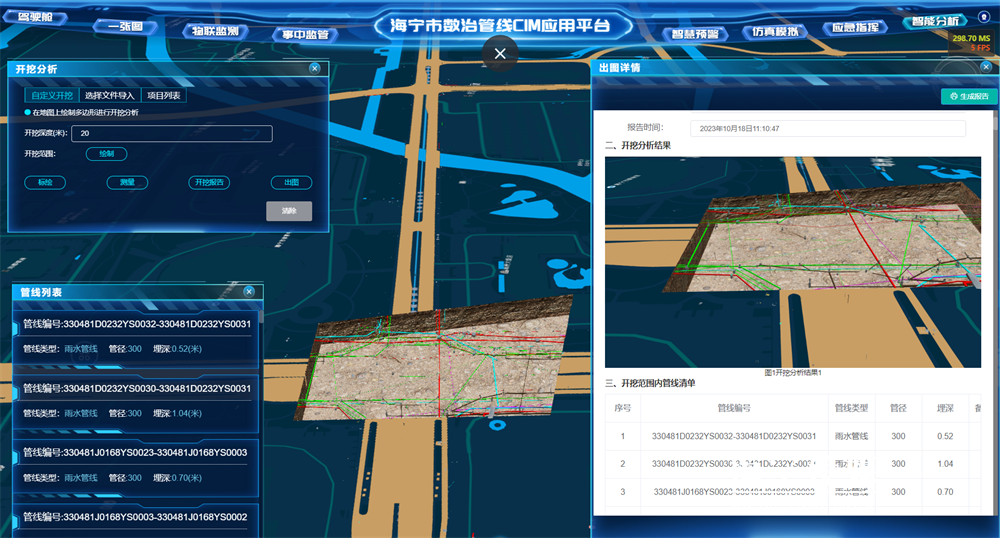Click the 绘制 button for excavation range
Screen dimensions: 1000x538
107,154
